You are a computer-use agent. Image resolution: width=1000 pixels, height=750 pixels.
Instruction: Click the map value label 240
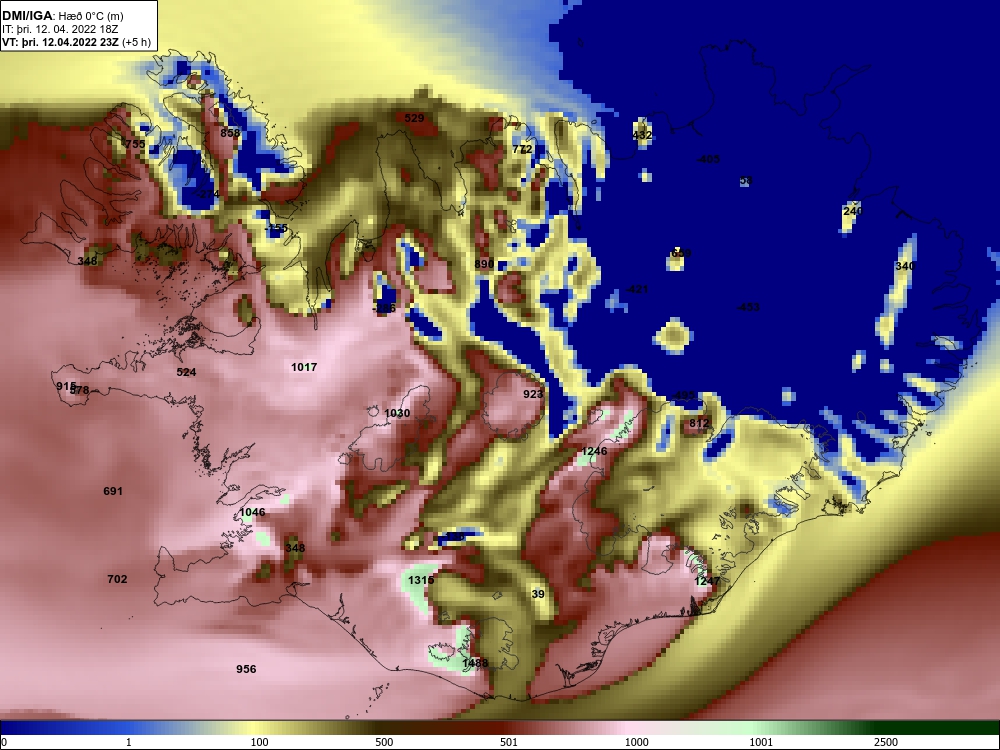853,211
